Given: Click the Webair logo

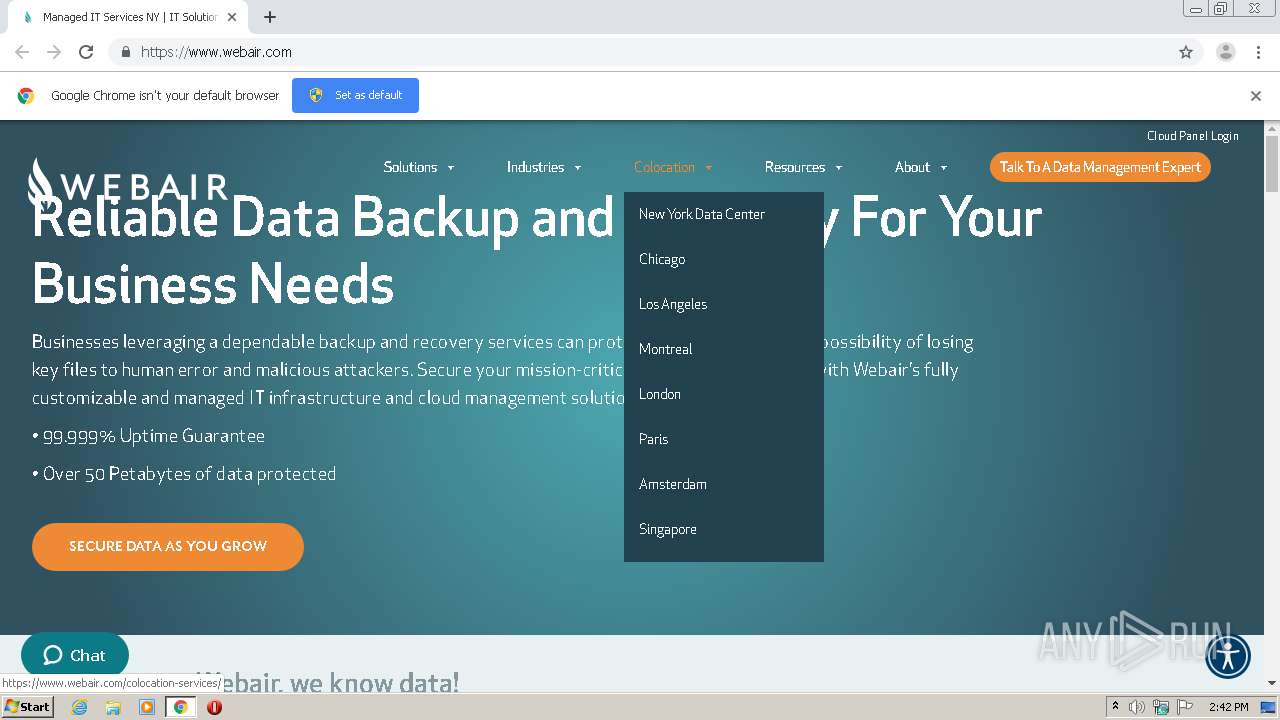Looking at the screenshot, I should [x=128, y=183].
